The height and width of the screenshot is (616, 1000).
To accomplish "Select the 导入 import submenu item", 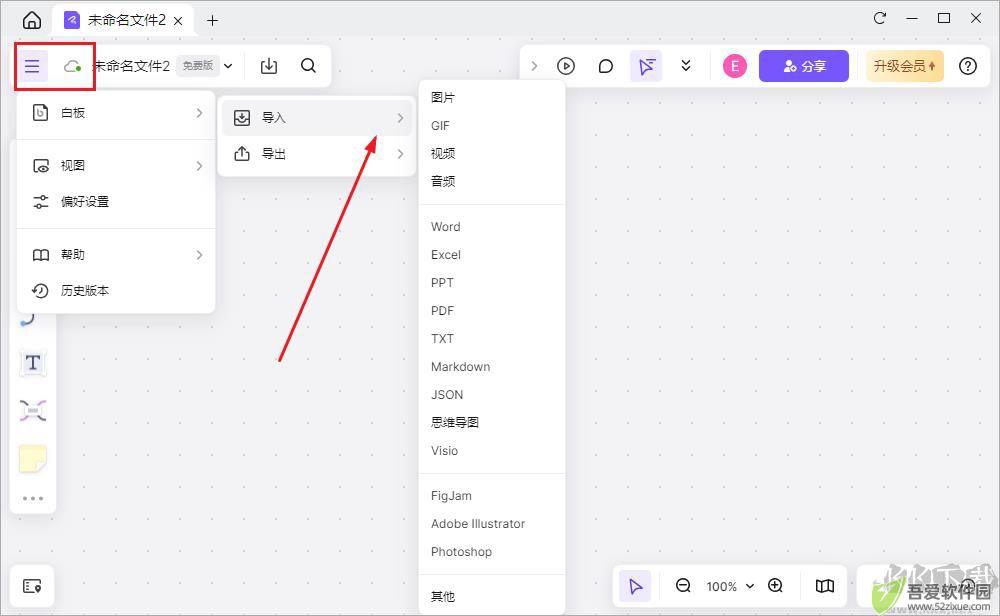I will pos(317,118).
